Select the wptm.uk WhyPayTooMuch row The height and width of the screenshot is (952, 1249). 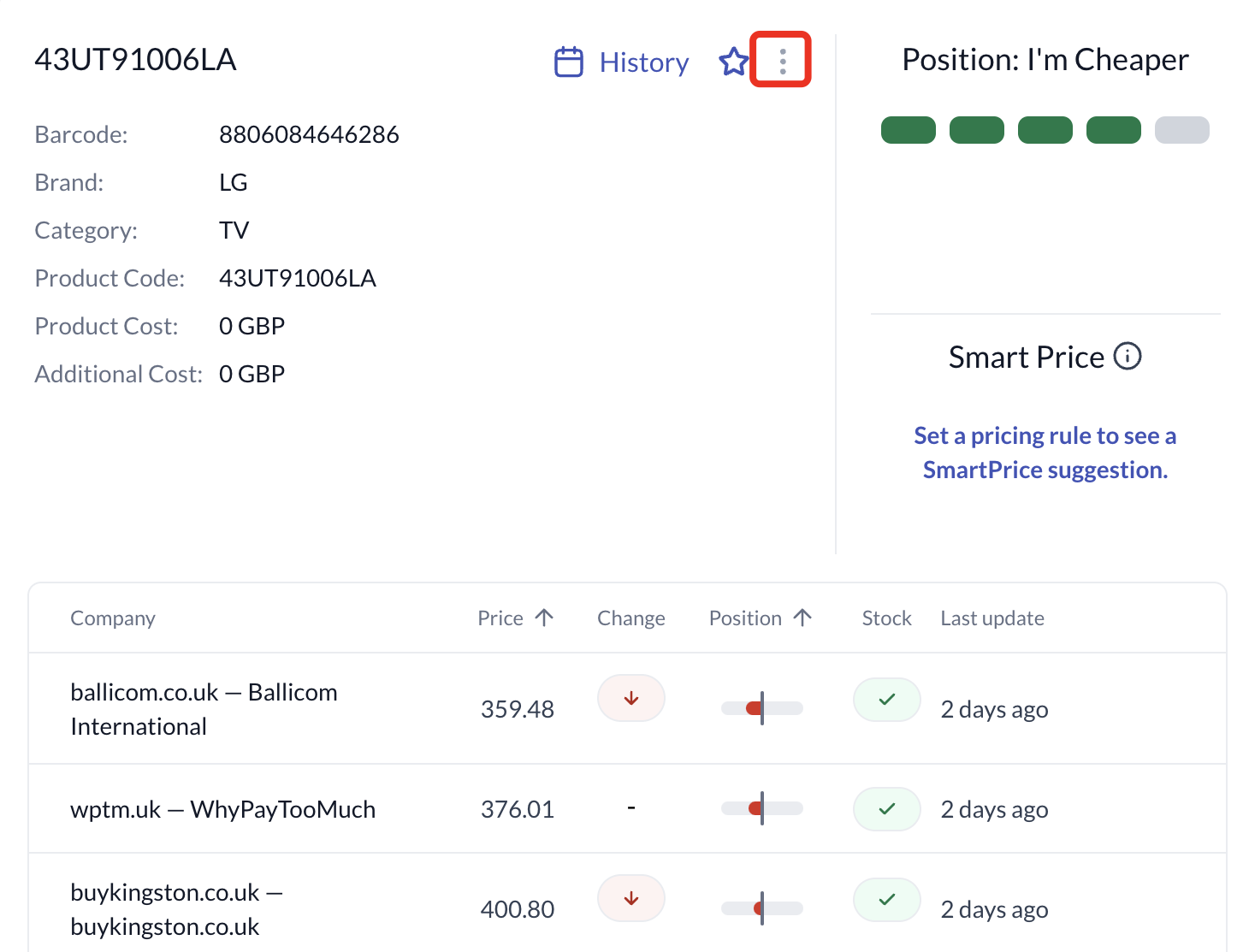(222, 809)
